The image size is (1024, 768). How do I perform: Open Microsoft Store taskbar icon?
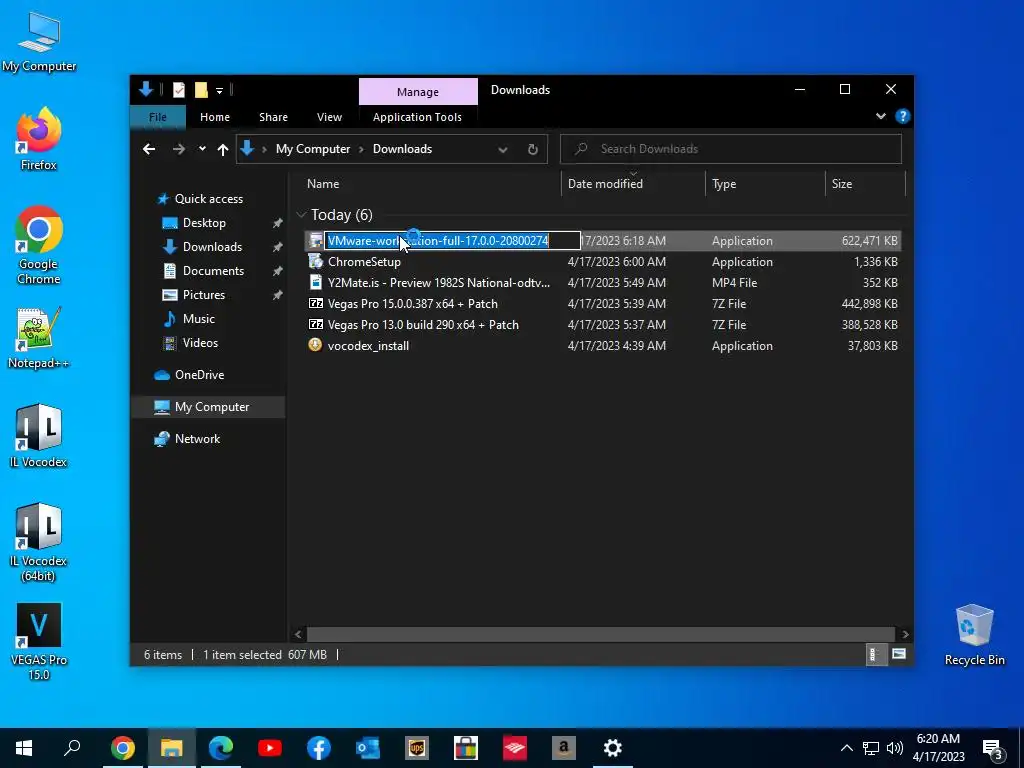point(466,748)
